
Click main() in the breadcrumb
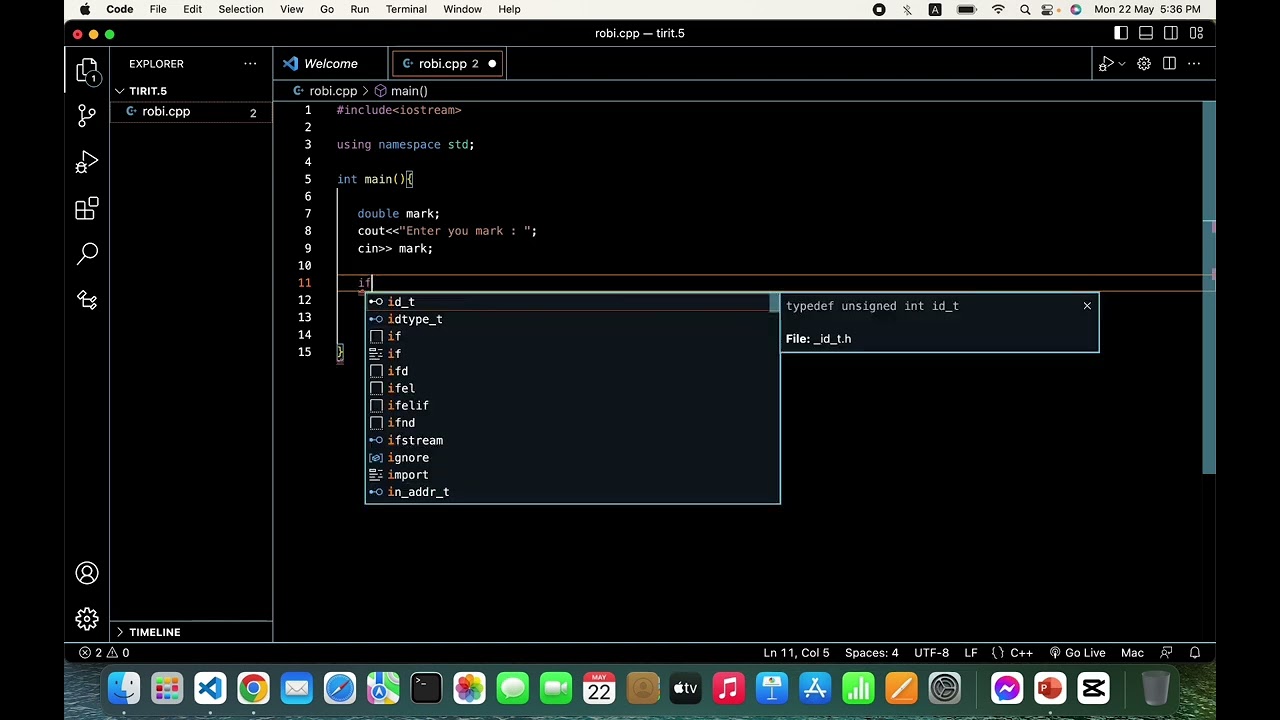(x=408, y=91)
